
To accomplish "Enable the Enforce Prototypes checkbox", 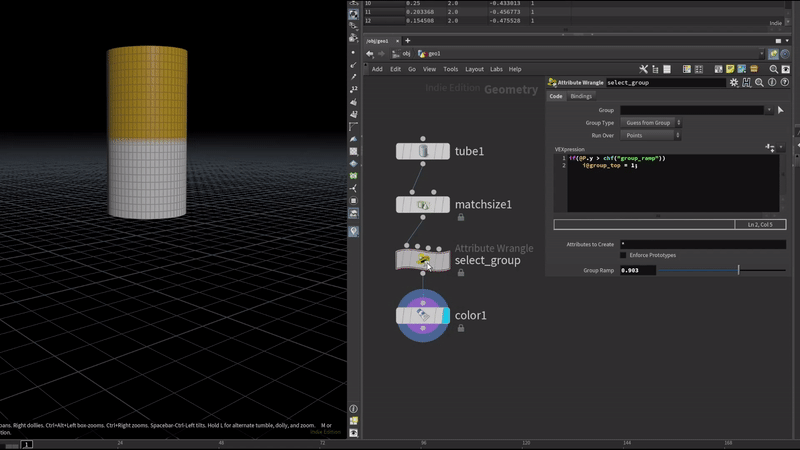I will coord(623,255).
